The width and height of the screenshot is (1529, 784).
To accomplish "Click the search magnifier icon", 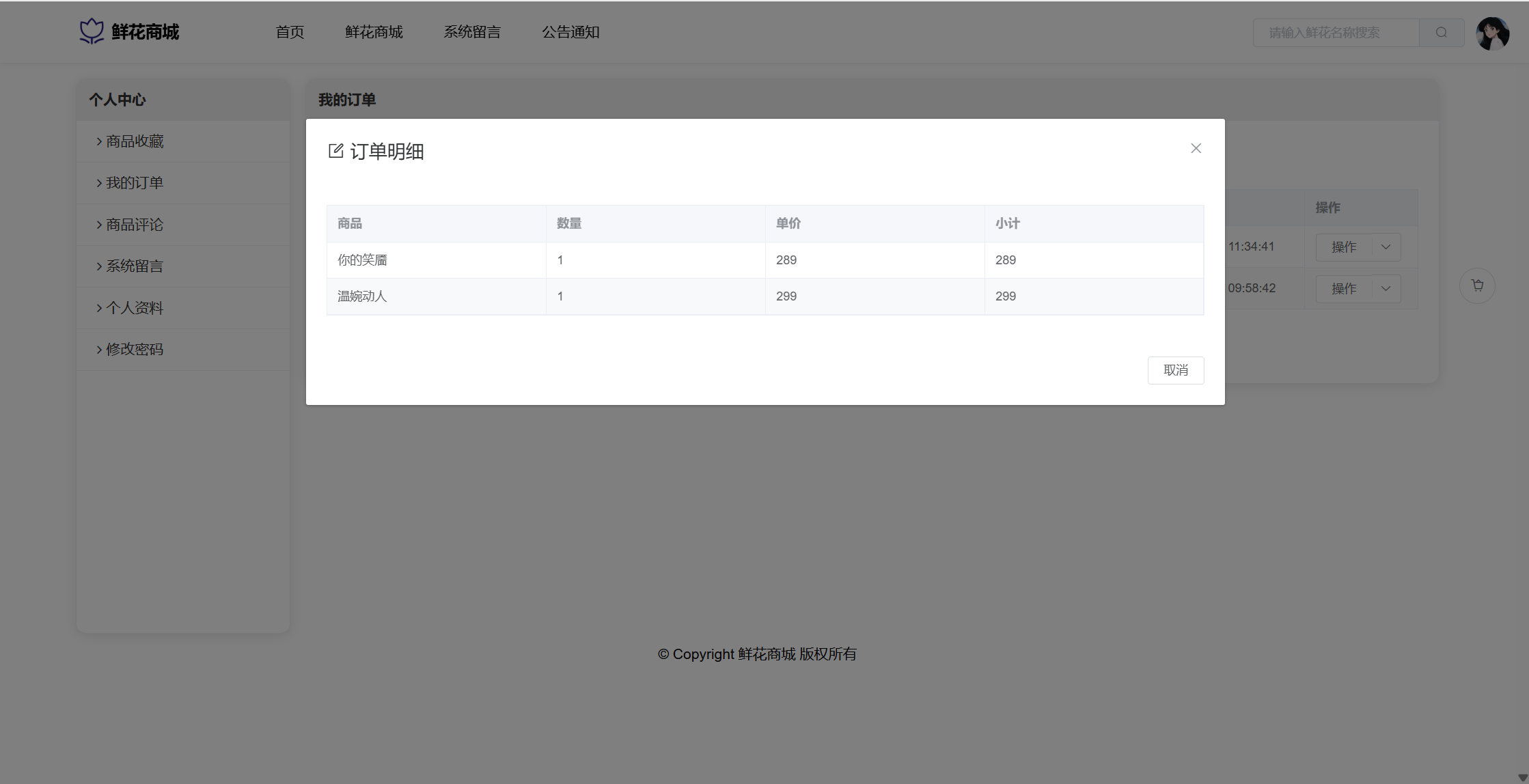I will [1441, 33].
